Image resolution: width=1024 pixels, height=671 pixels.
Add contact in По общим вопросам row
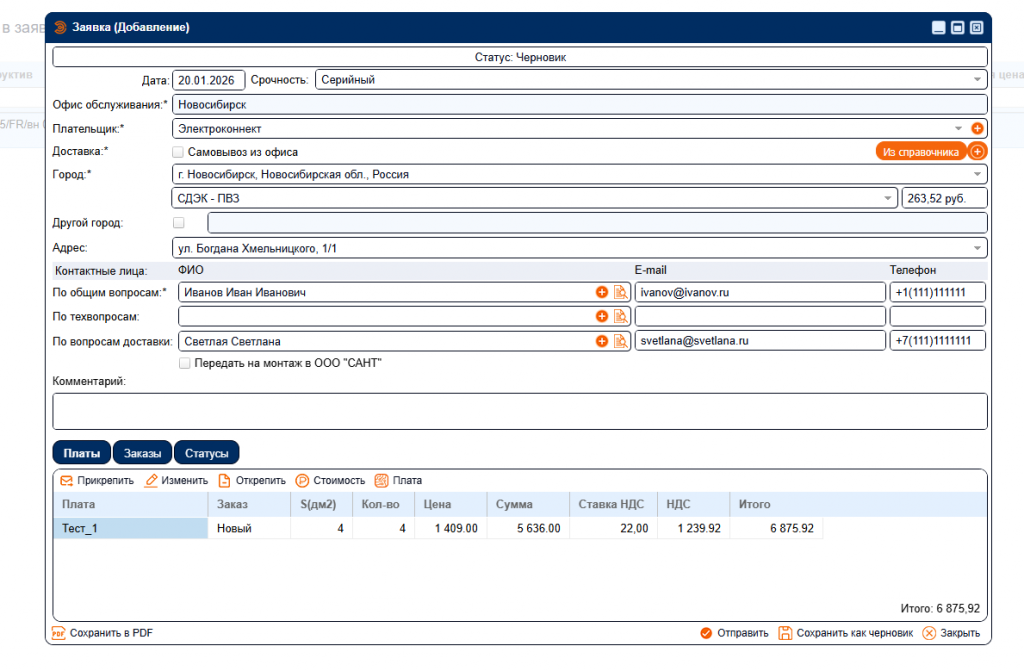pyautogui.click(x=602, y=292)
